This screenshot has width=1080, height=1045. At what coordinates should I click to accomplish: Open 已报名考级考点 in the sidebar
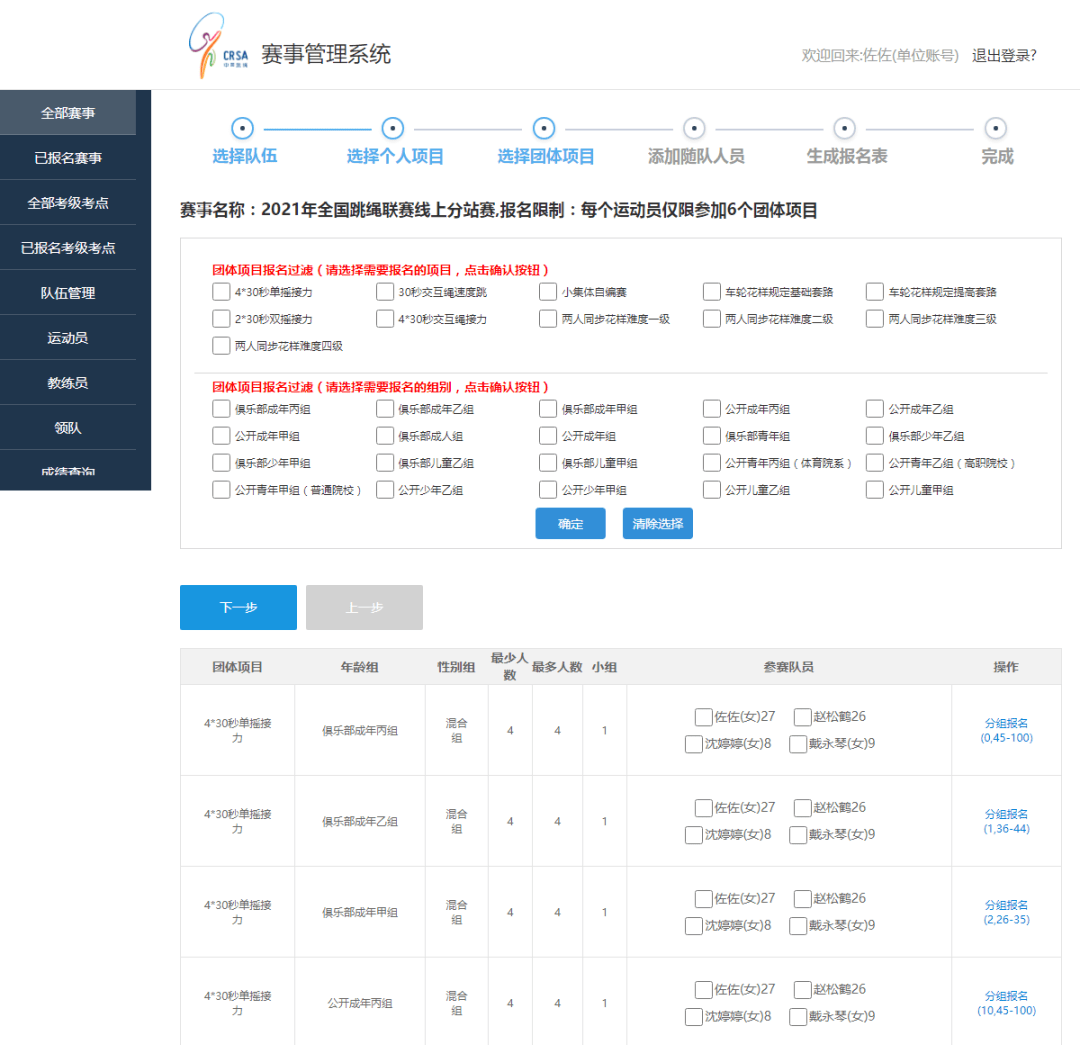pyautogui.click(x=68, y=247)
